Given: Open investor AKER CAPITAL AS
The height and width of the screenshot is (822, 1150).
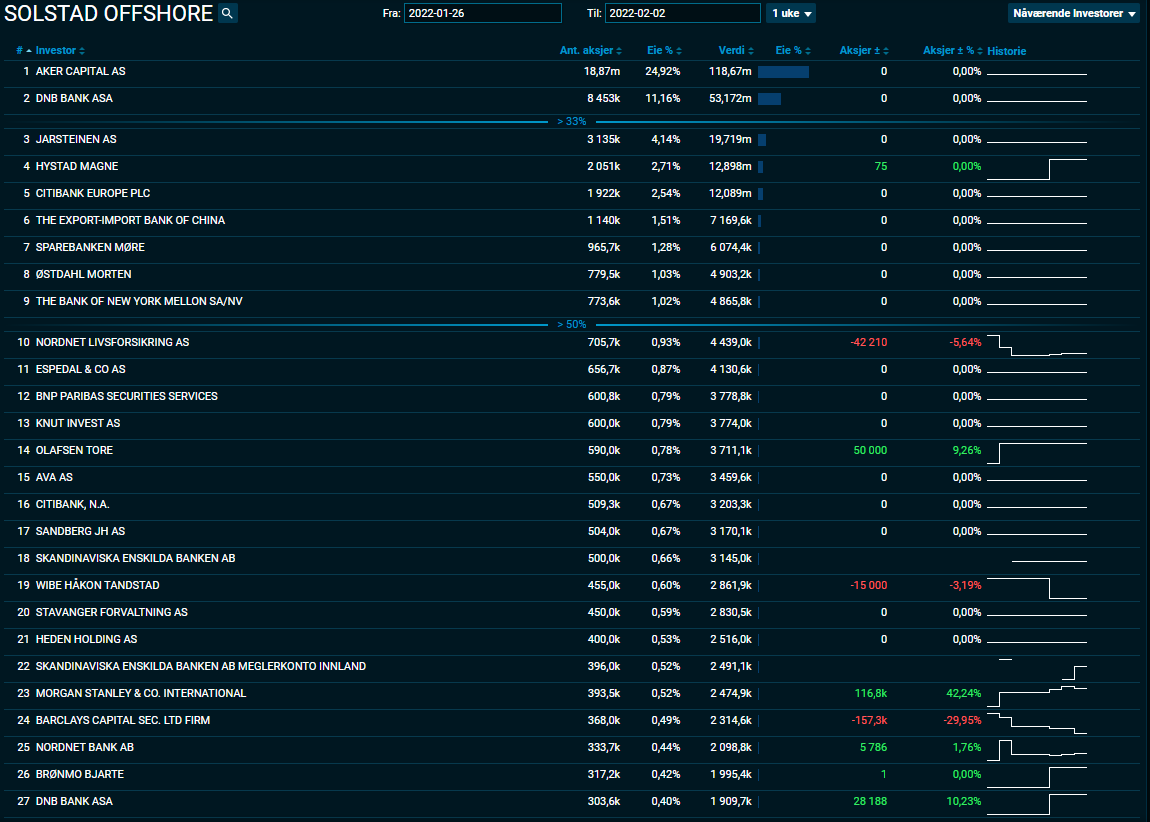Looking at the screenshot, I should coord(81,71).
